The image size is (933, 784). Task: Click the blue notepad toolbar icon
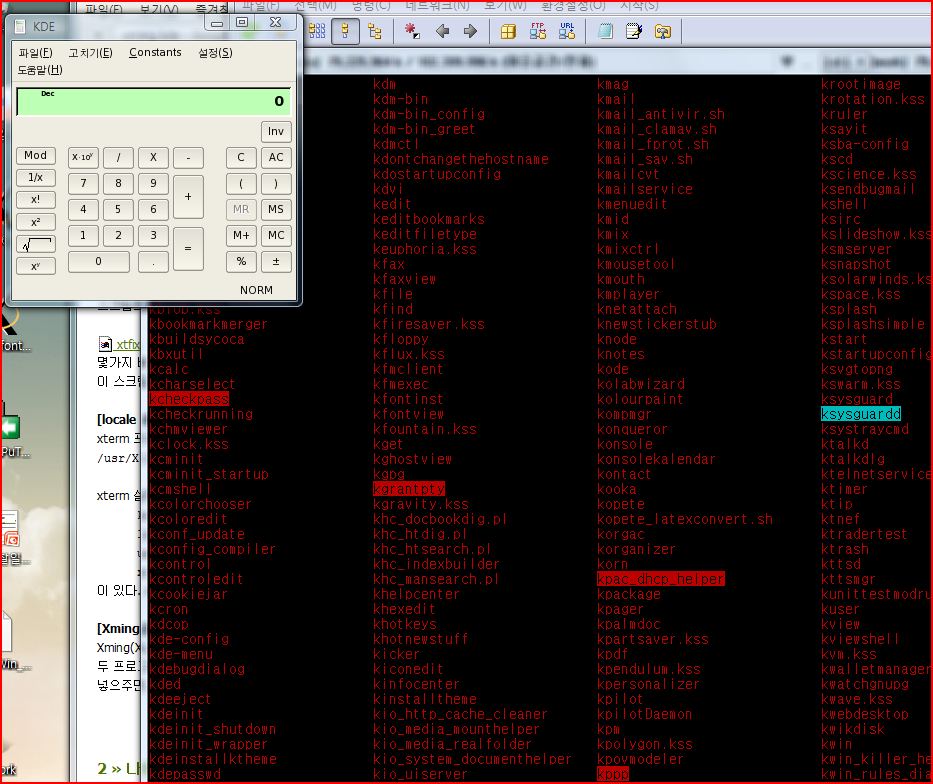(605, 31)
